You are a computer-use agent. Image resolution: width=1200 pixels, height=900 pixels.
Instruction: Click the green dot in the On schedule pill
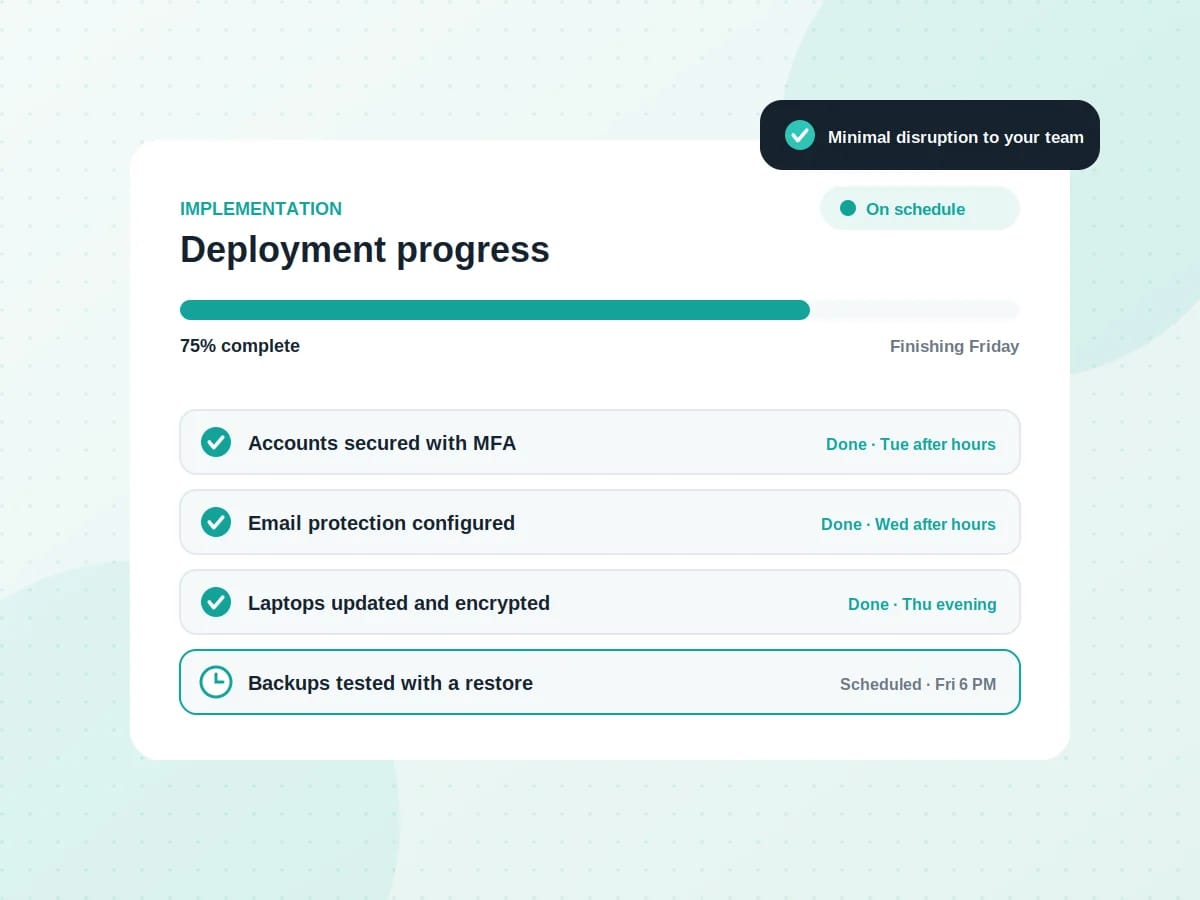click(848, 208)
